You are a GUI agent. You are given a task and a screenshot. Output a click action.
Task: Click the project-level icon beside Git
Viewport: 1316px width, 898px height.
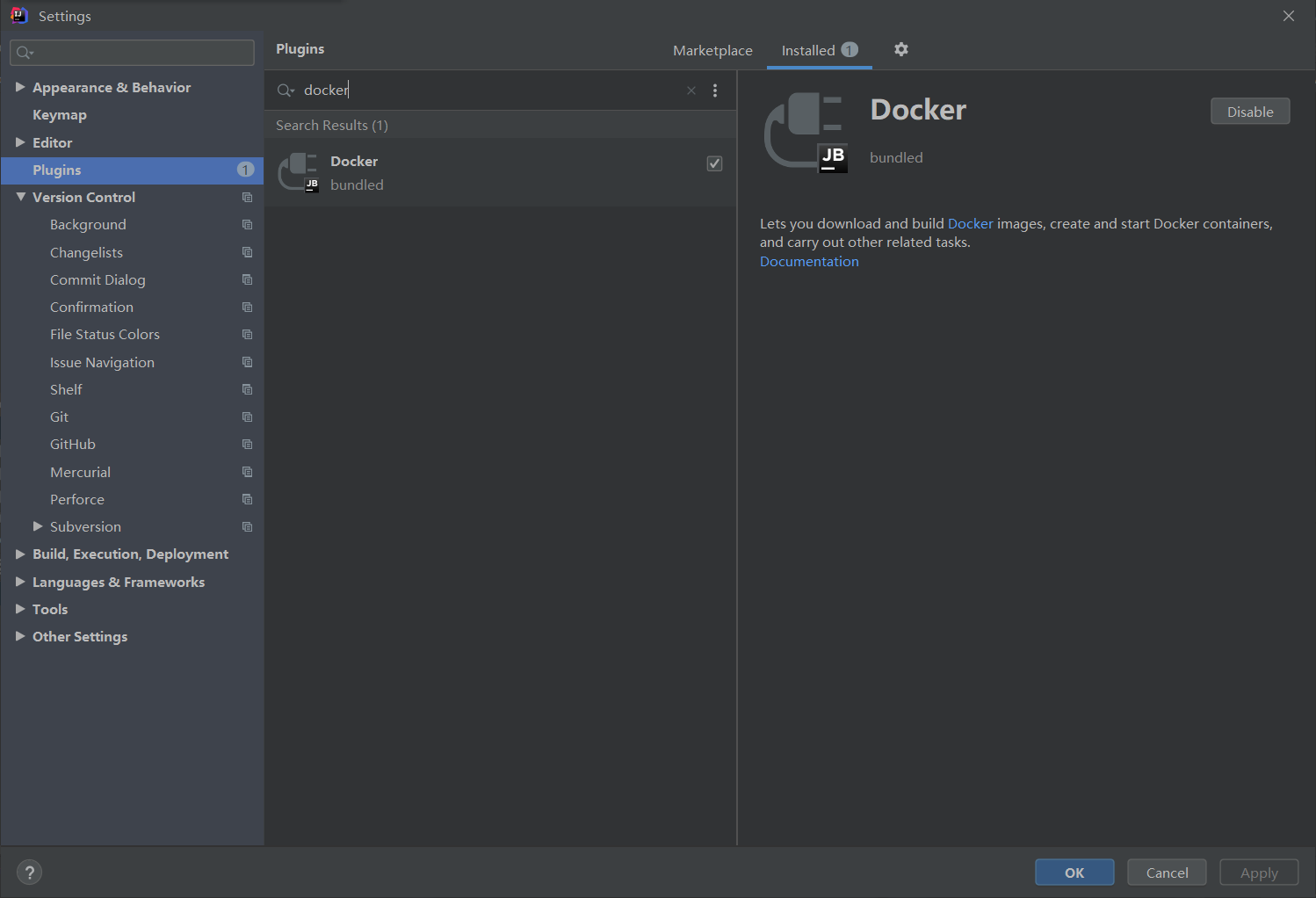[247, 416]
